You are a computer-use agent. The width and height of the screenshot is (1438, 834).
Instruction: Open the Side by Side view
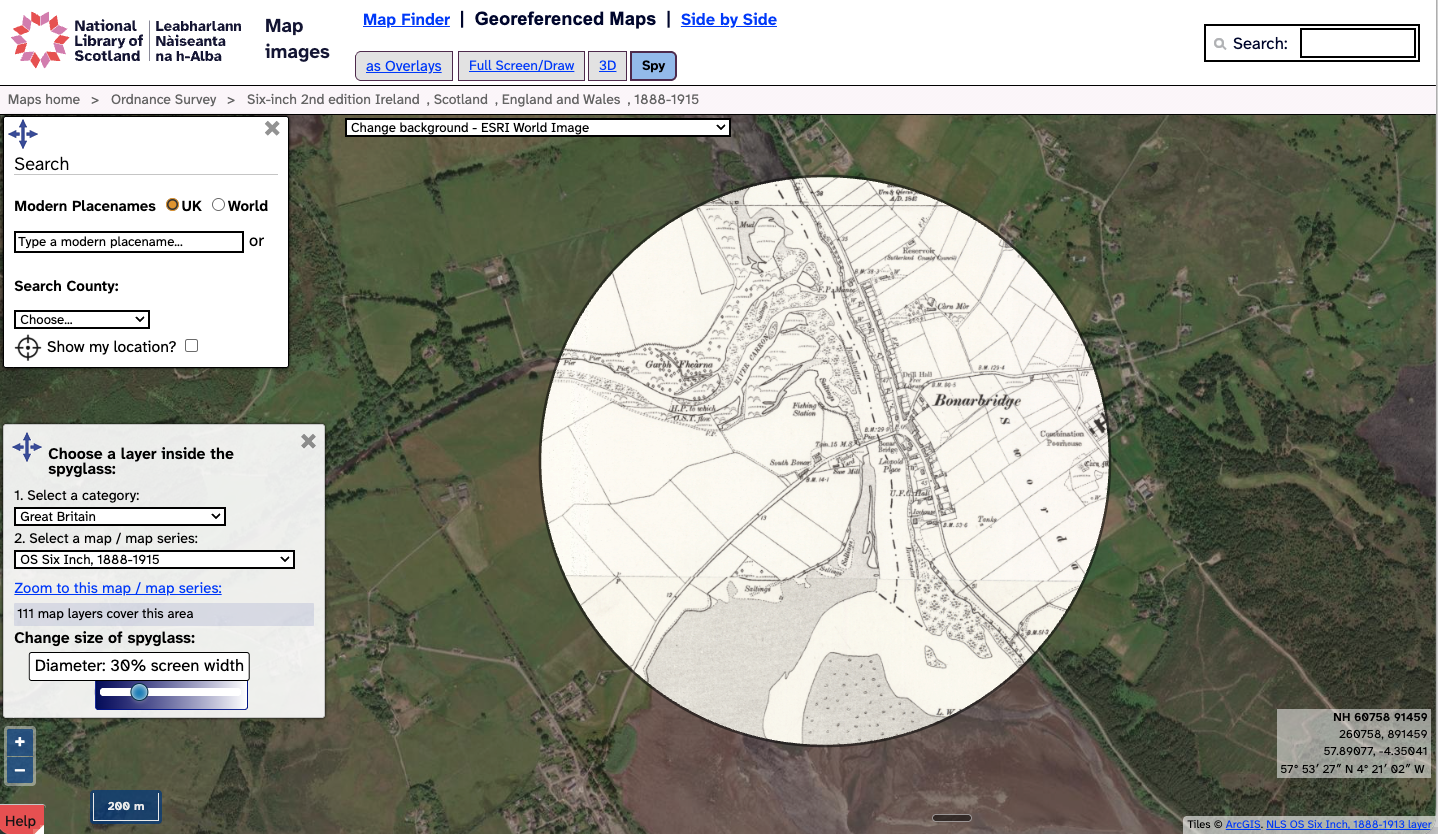pyautogui.click(x=728, y=19)
